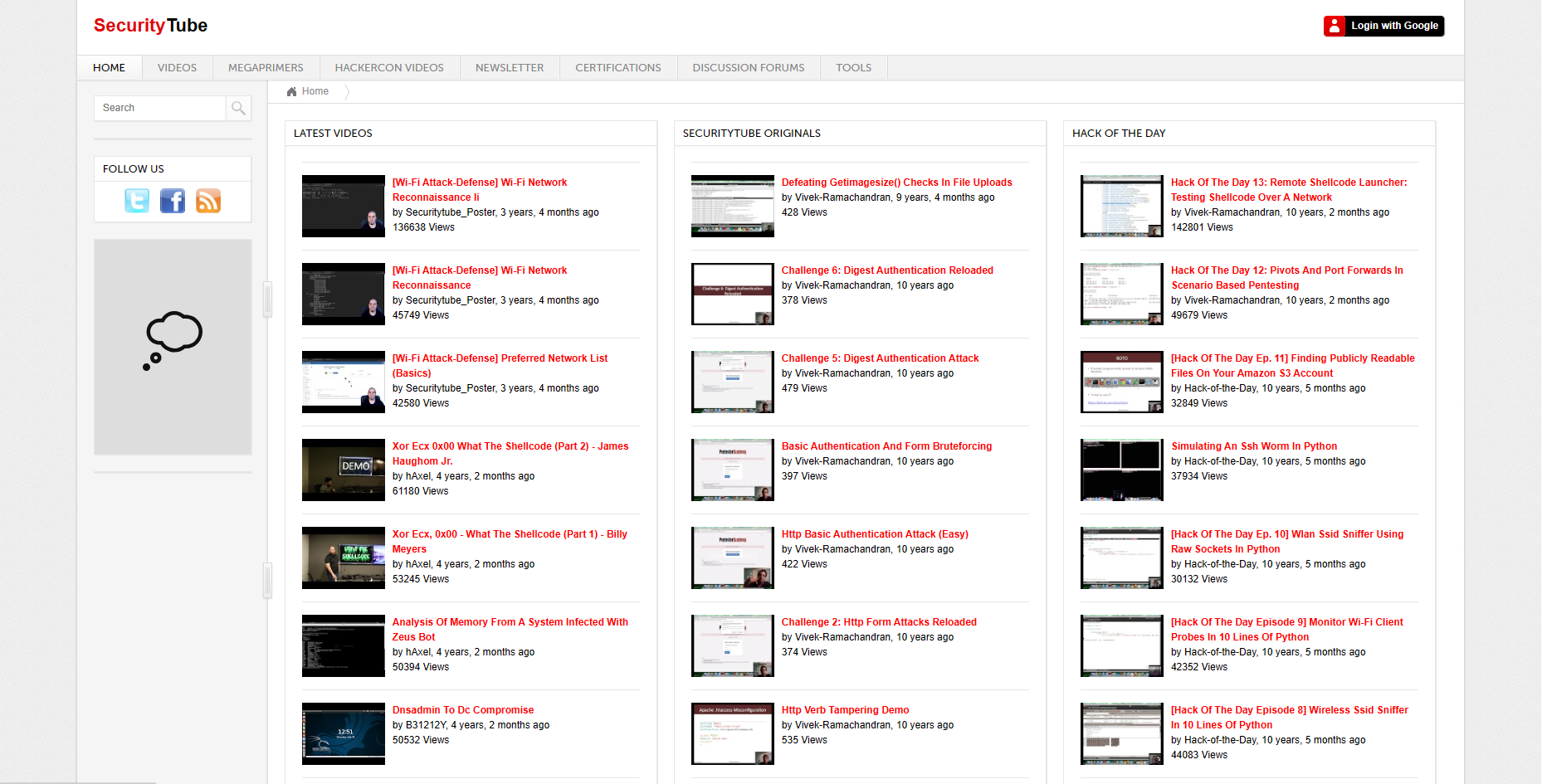The height and width of the screenshot is (784, 1542).
Task: Open Basic Authentication And Form Bruteforcing link
Action: (887, 446)
